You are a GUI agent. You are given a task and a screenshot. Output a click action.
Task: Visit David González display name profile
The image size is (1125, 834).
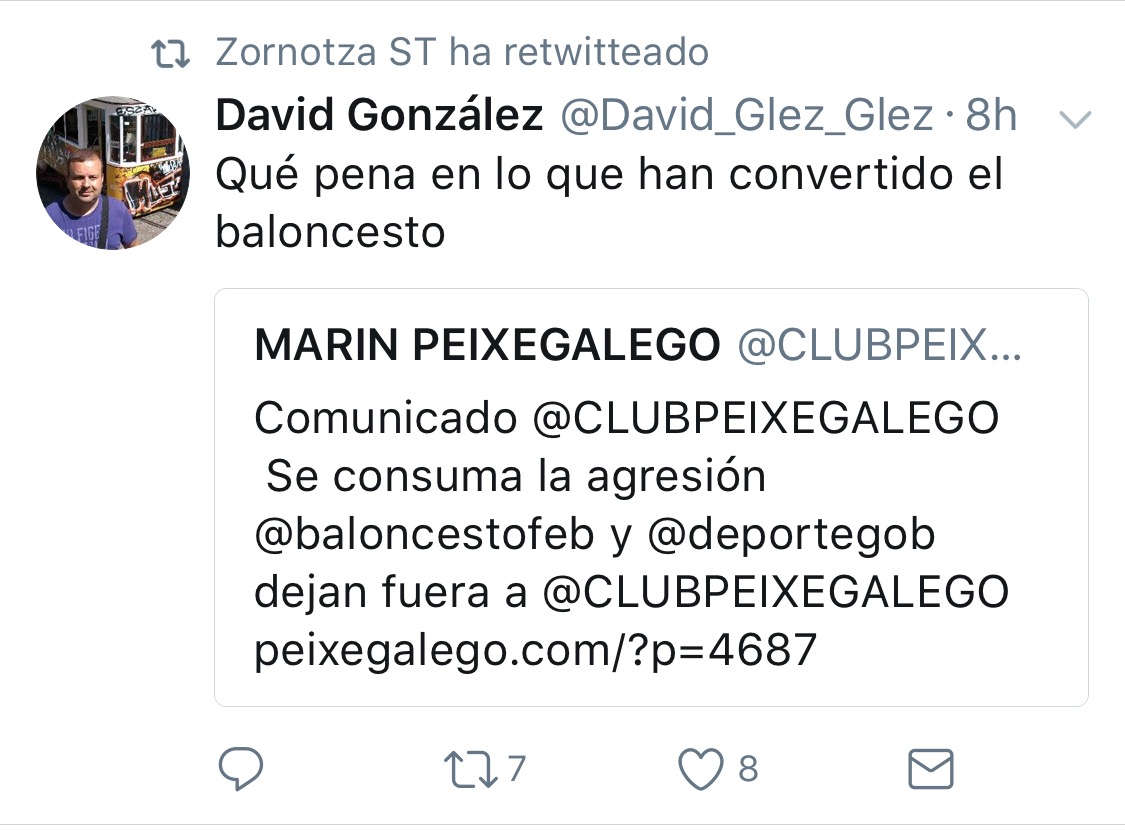pos(380,115)
